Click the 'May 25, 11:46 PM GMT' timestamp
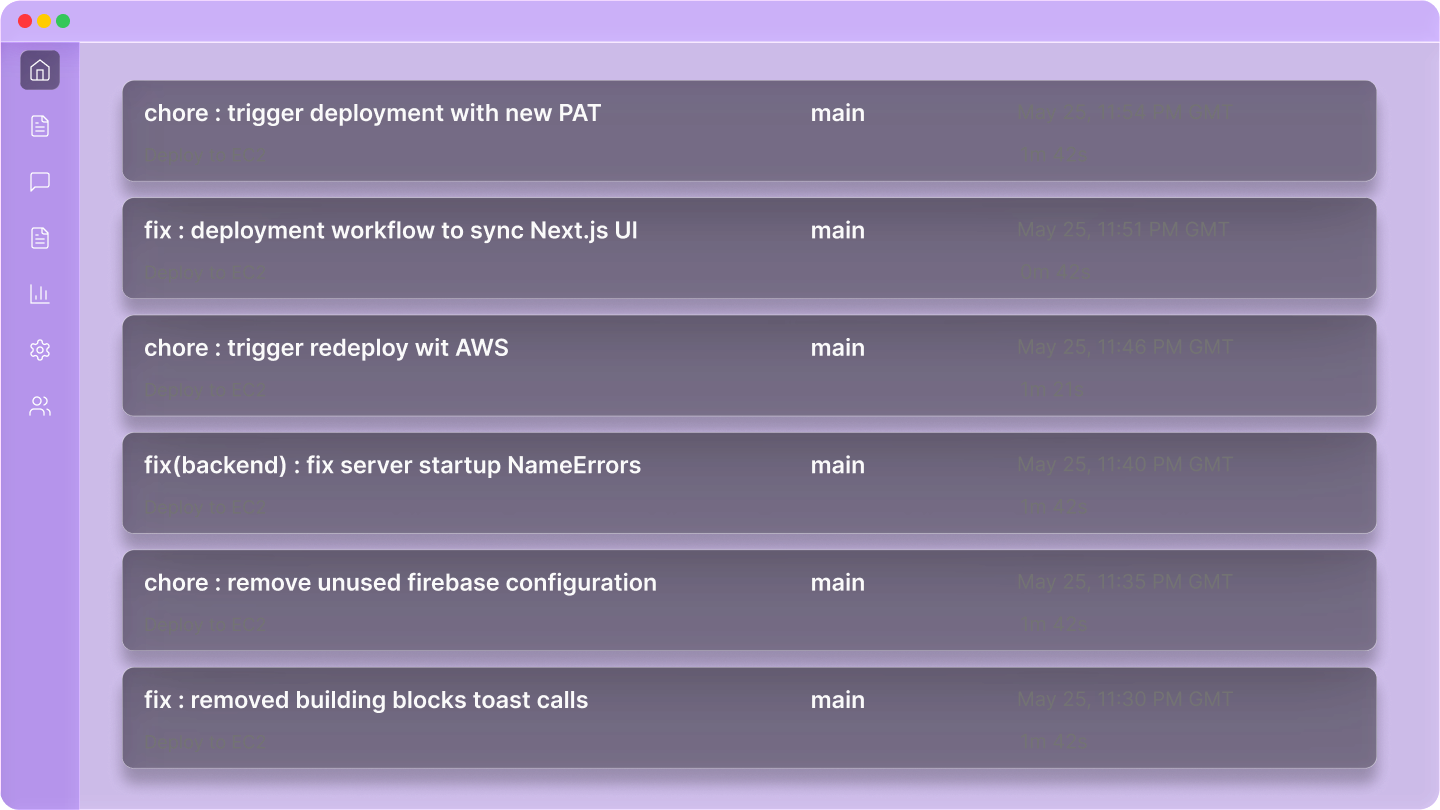Screen dimensions: 1440x810 coord(1125,347)
